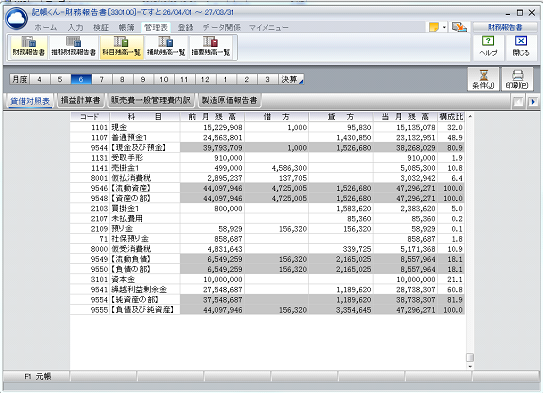Screen dimensions: 543x393
Task: Select month 9 in the month bar
Action: [143, 79]
